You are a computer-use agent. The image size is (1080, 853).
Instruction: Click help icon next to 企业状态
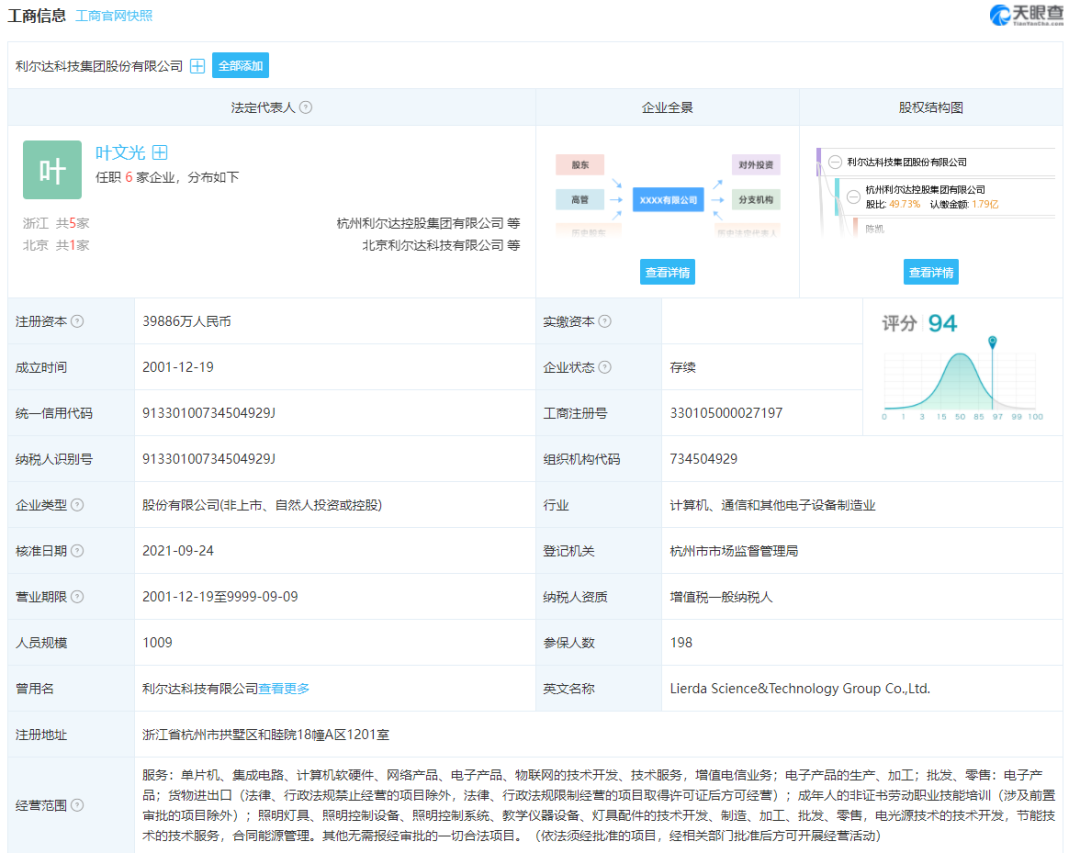click(x=605, y=367)
